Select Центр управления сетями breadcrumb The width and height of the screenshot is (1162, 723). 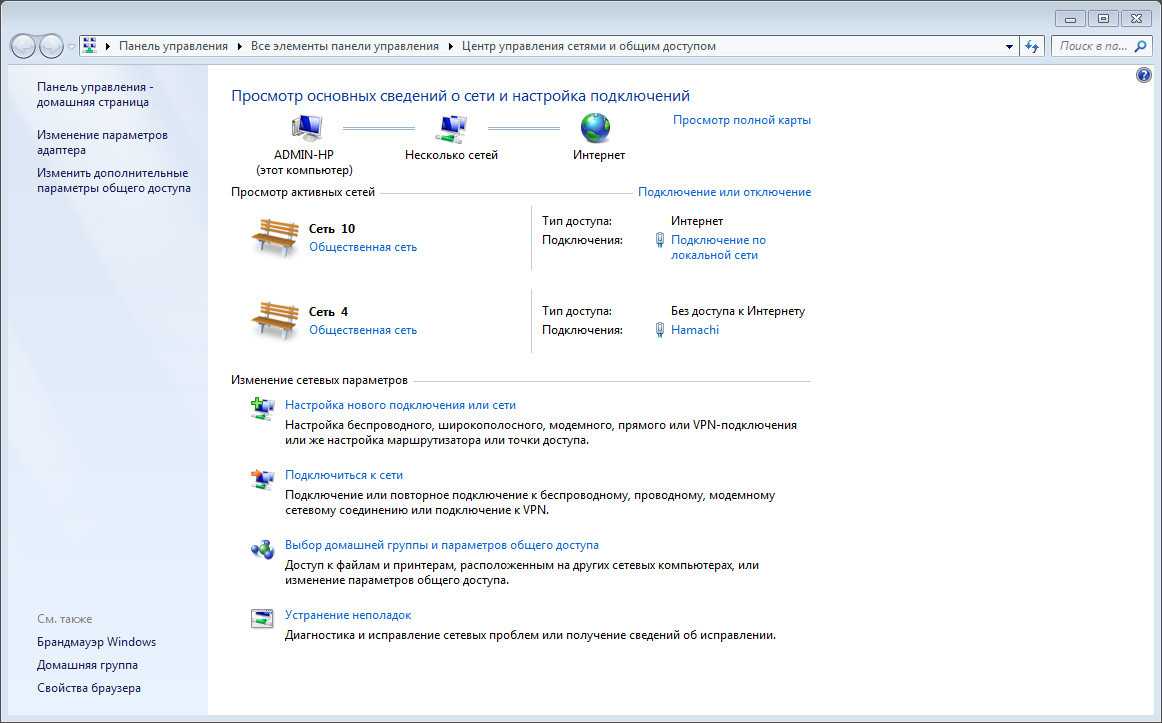tap(589, 46)
